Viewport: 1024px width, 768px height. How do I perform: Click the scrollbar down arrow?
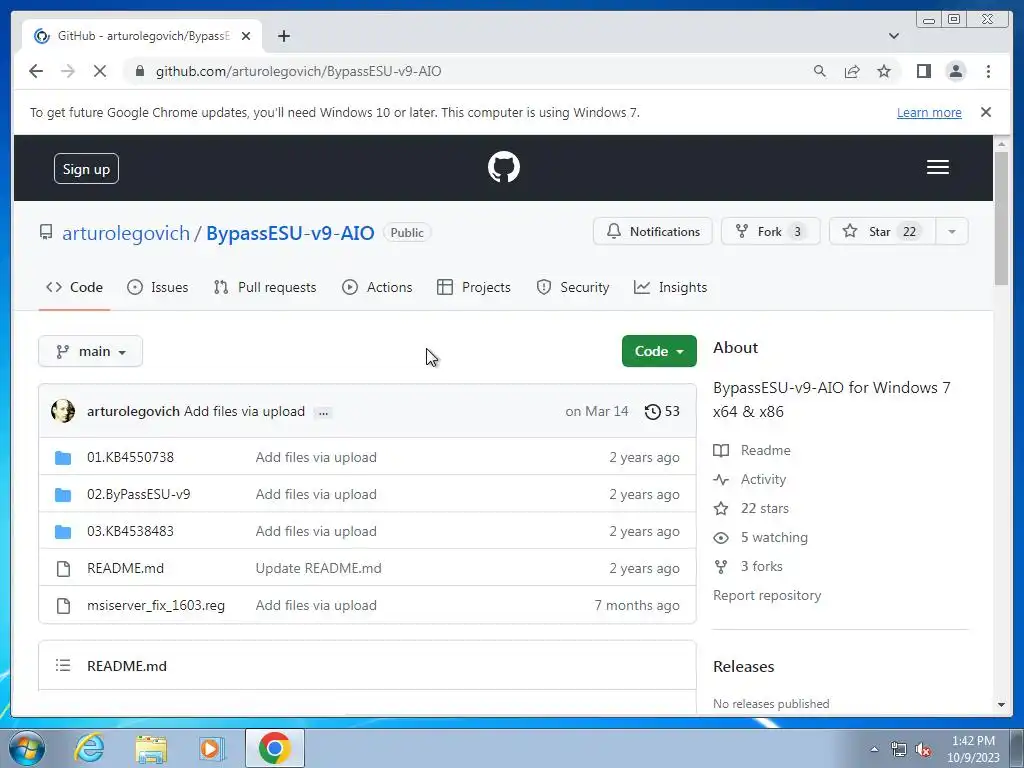tap(1001, 705)
